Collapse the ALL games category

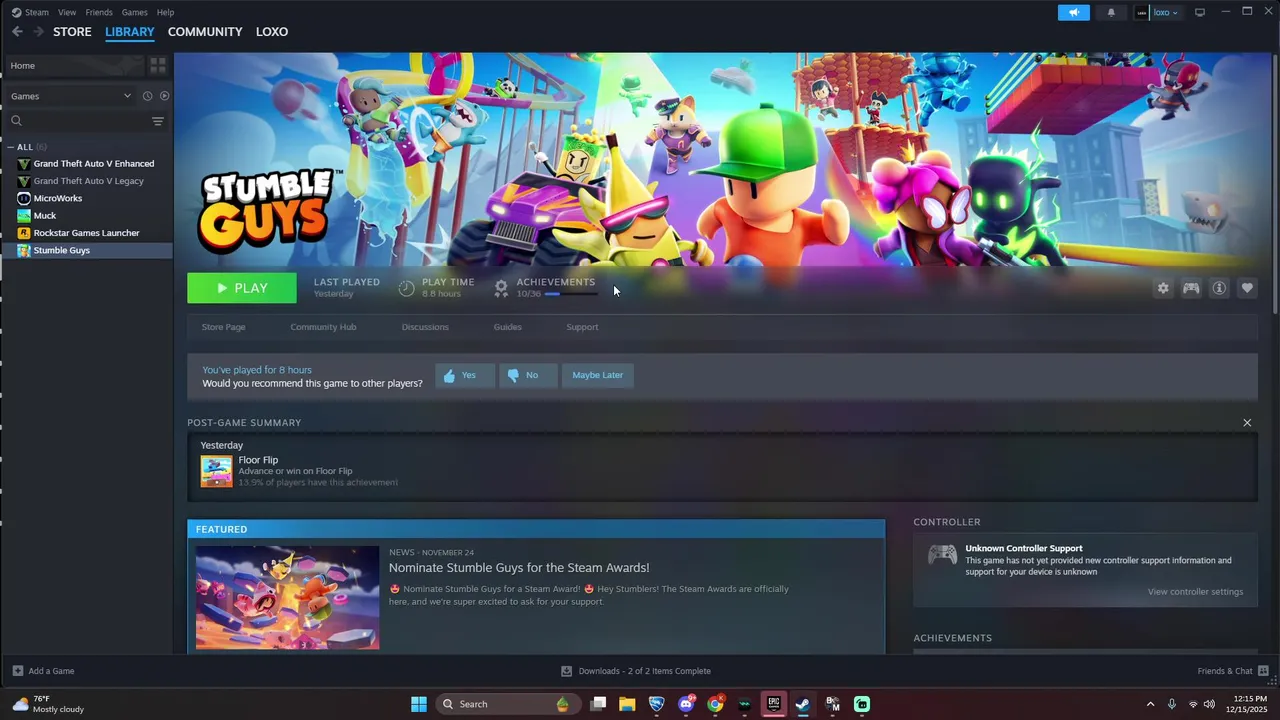(x=11, y=147)
